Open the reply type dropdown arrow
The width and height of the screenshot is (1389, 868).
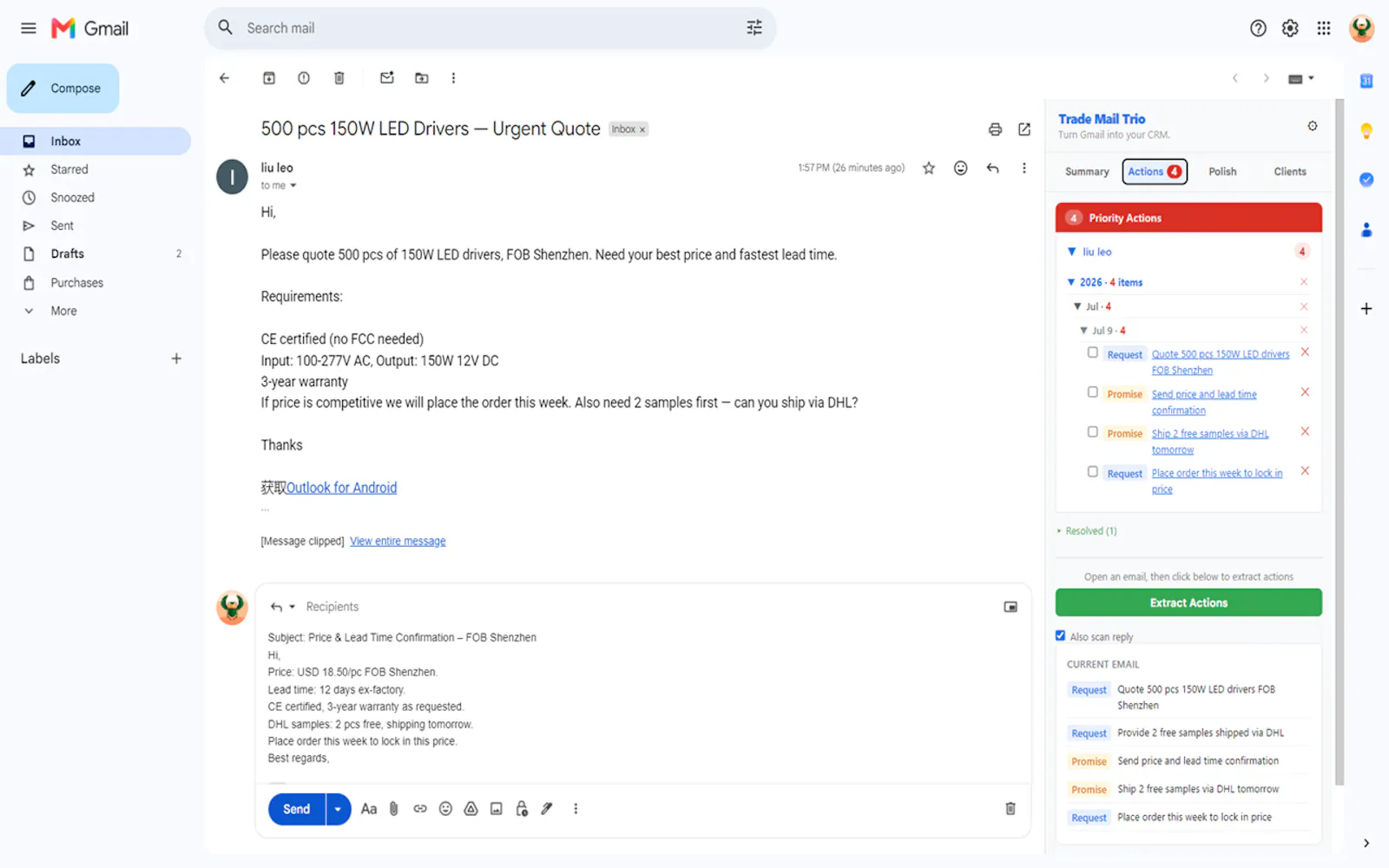pyautogui.click(x=293, y=607)
